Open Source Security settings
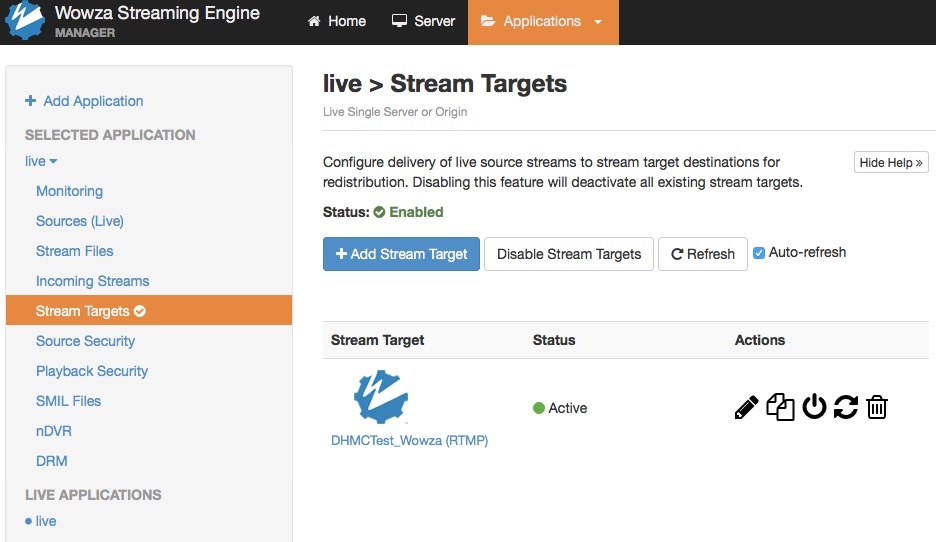This screenshot has height=542, width=936. click(x=85, y=341)
